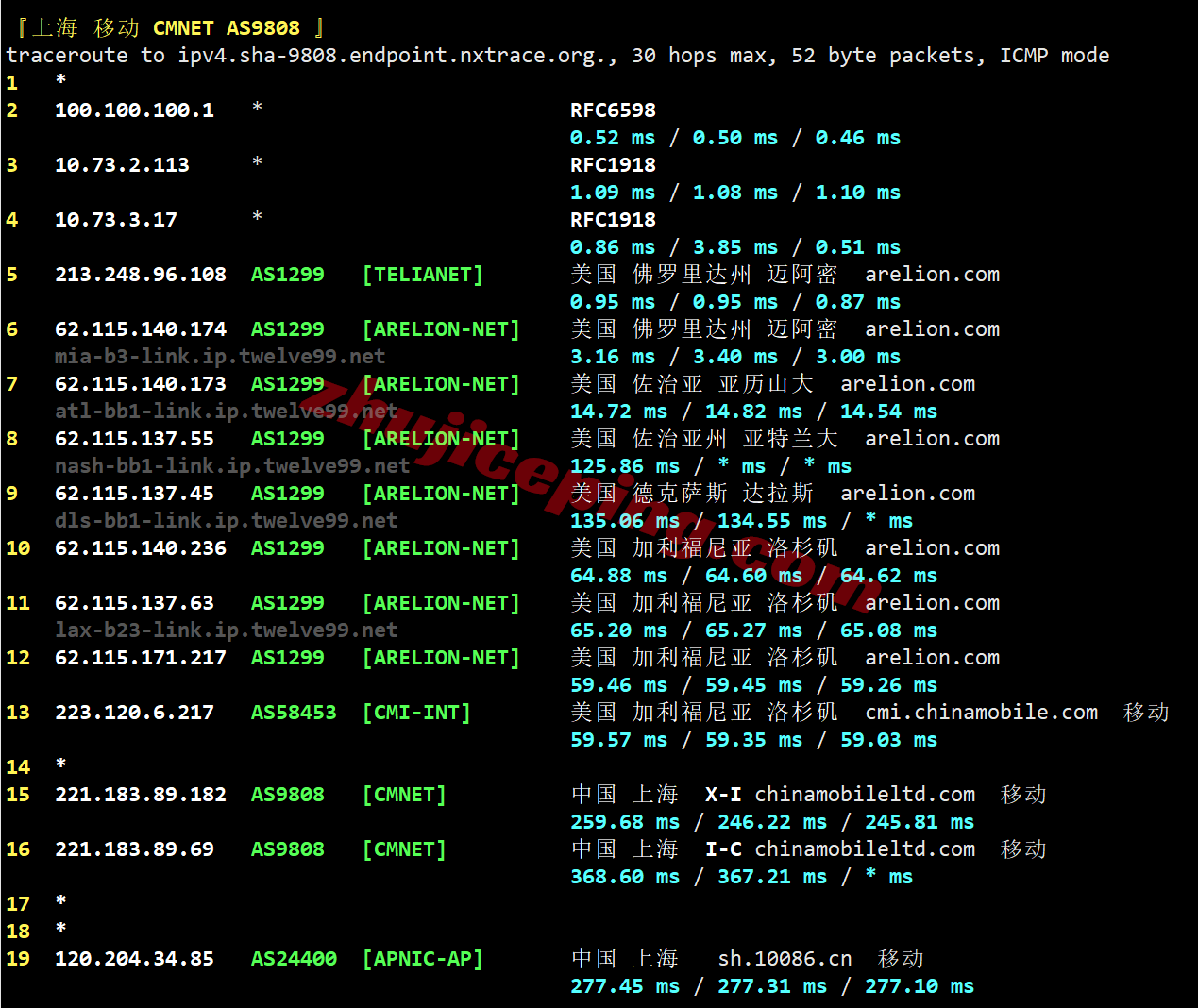Select IP 62.115.137.55
This screenshot has height=1008, width=1198.
(134, 439)
